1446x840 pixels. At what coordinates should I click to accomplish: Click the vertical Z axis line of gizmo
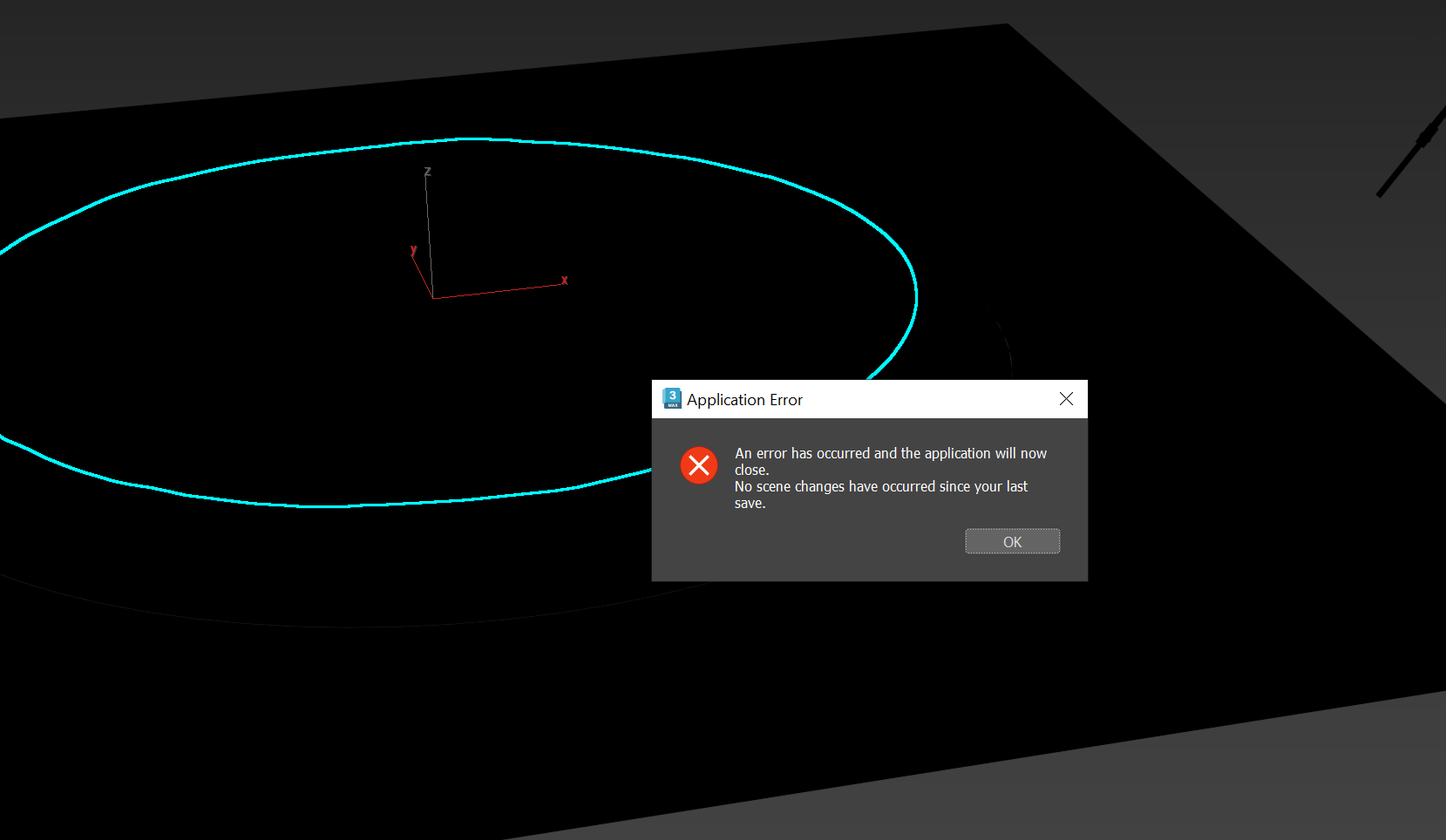(429, 235)
